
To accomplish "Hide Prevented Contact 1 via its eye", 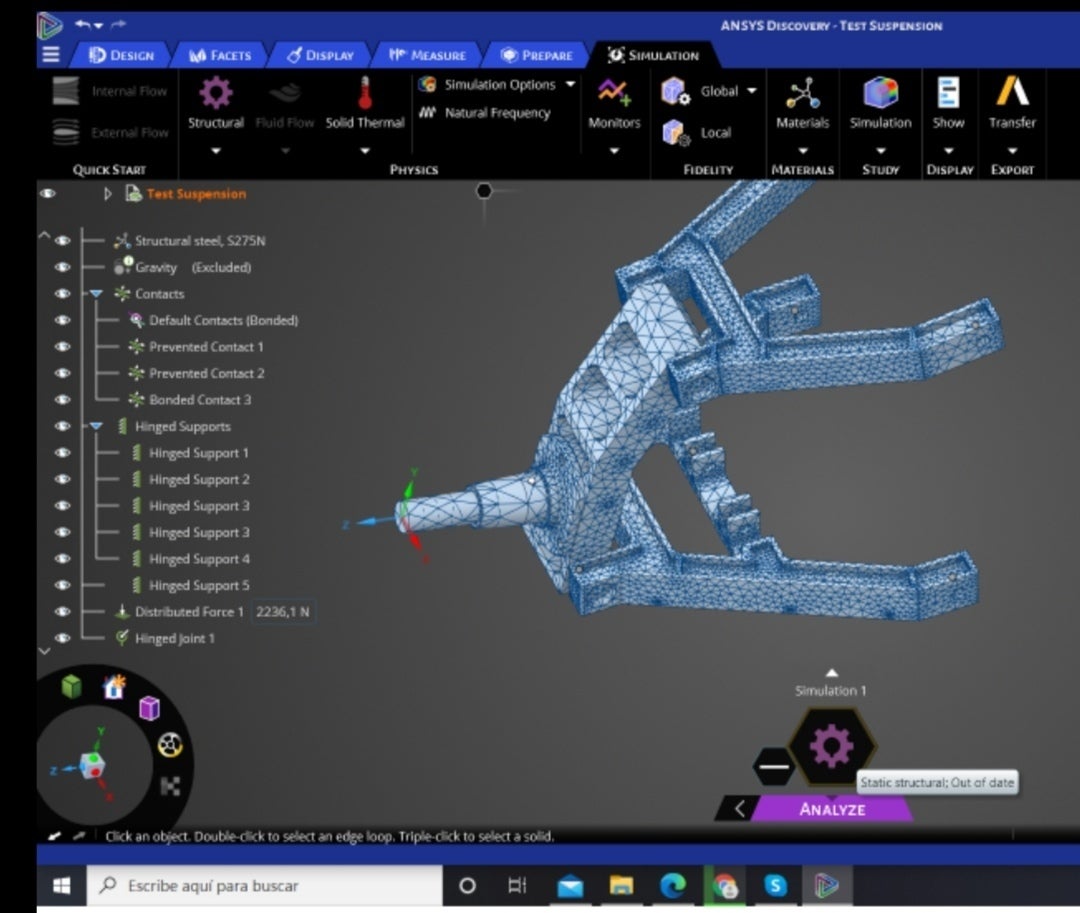I will 63,346.
